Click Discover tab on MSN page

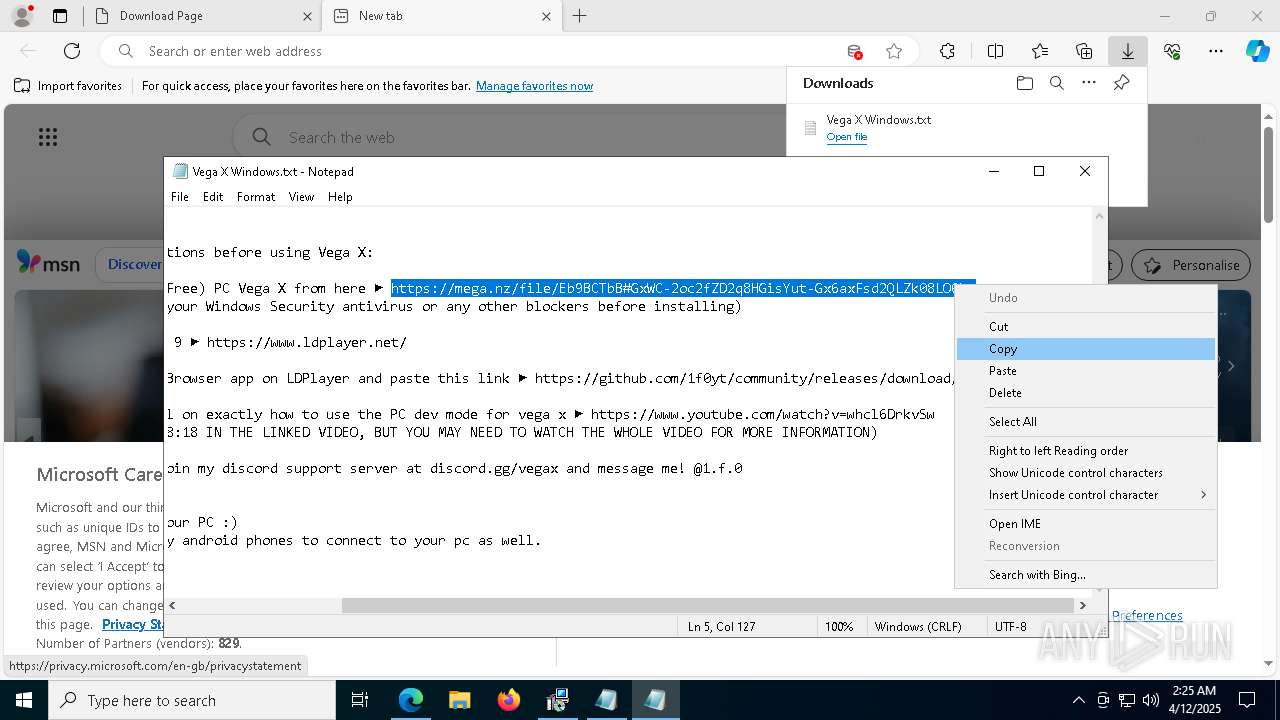(x=134, y=265)
